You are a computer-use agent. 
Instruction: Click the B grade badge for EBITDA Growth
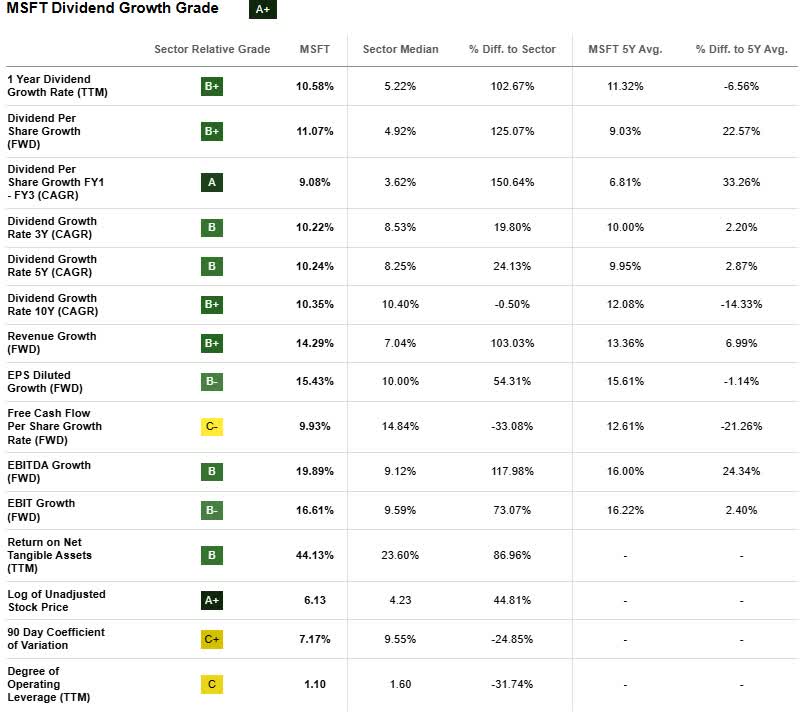coord(212,472)
